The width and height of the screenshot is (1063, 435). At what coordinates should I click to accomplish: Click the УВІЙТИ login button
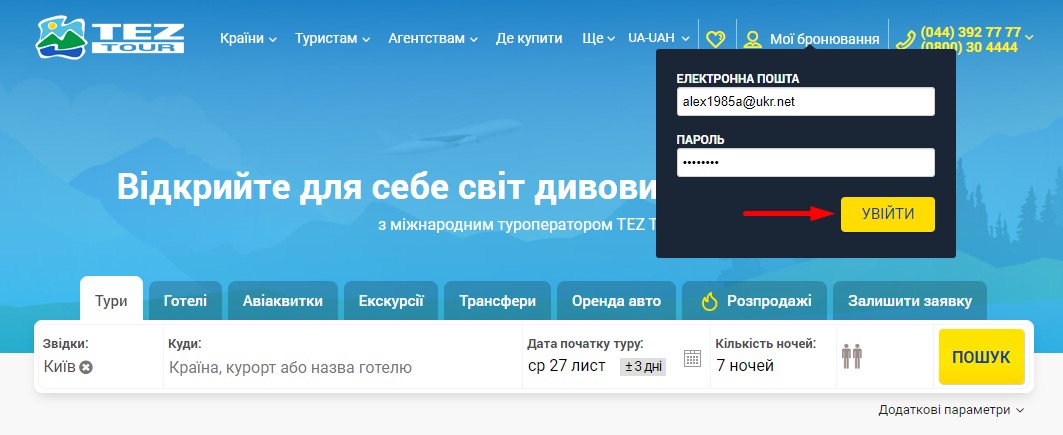point(887,214)
